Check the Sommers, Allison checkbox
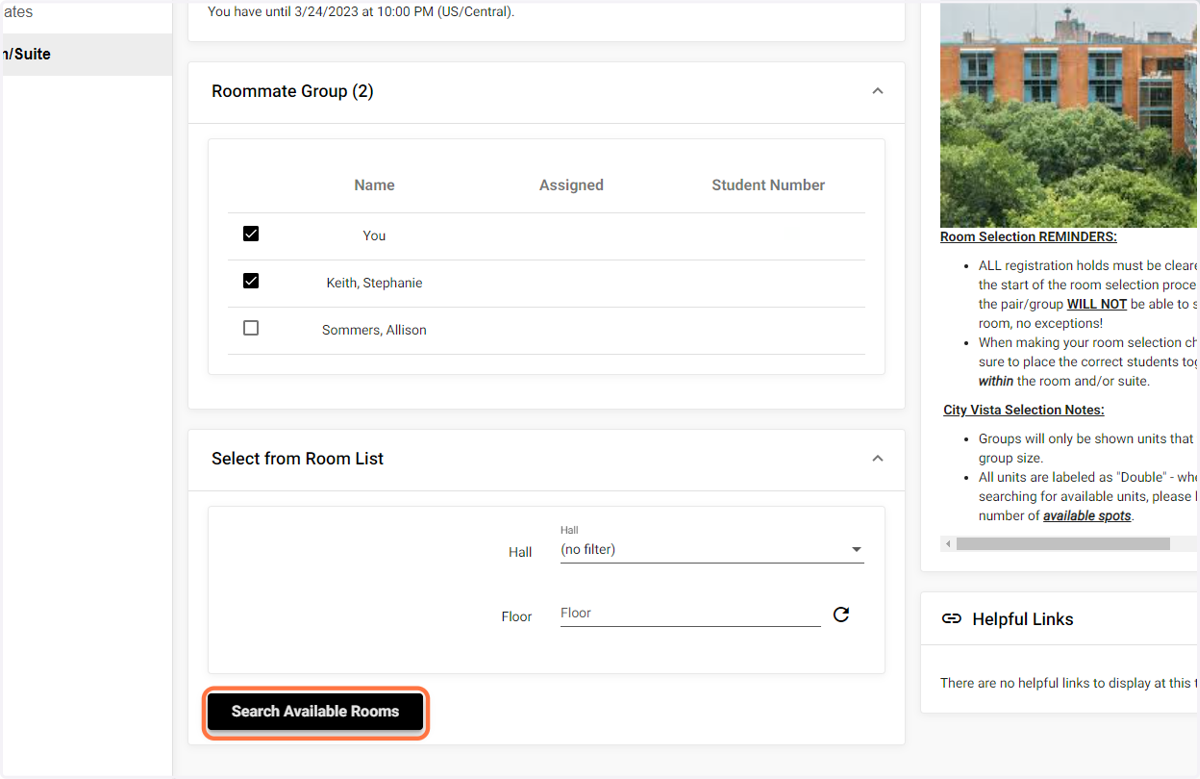The image size is (1200, 779). coord(251,328)
